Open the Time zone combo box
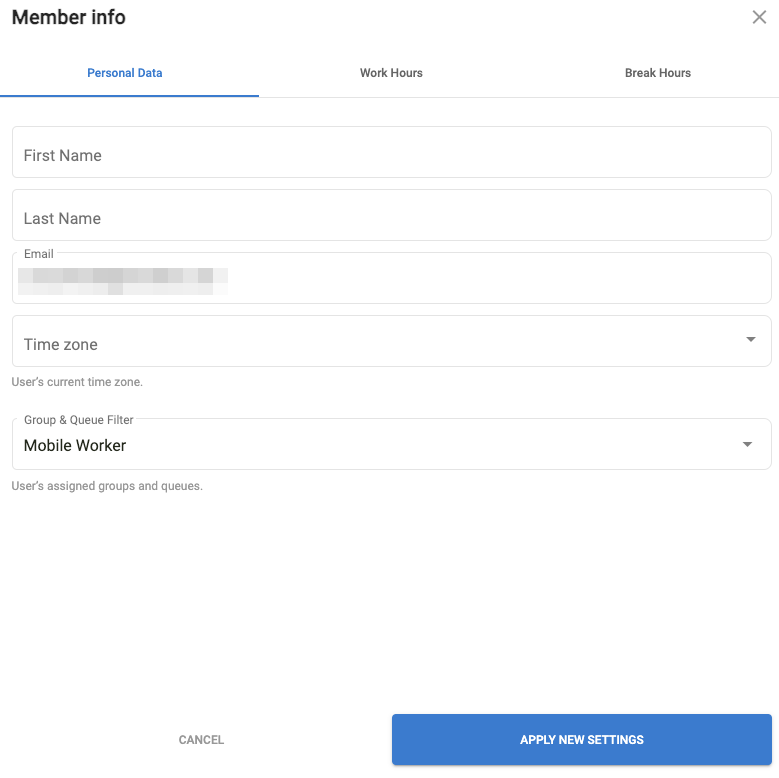This screenshot has height=778, width=779. click(x=380, y=343)
